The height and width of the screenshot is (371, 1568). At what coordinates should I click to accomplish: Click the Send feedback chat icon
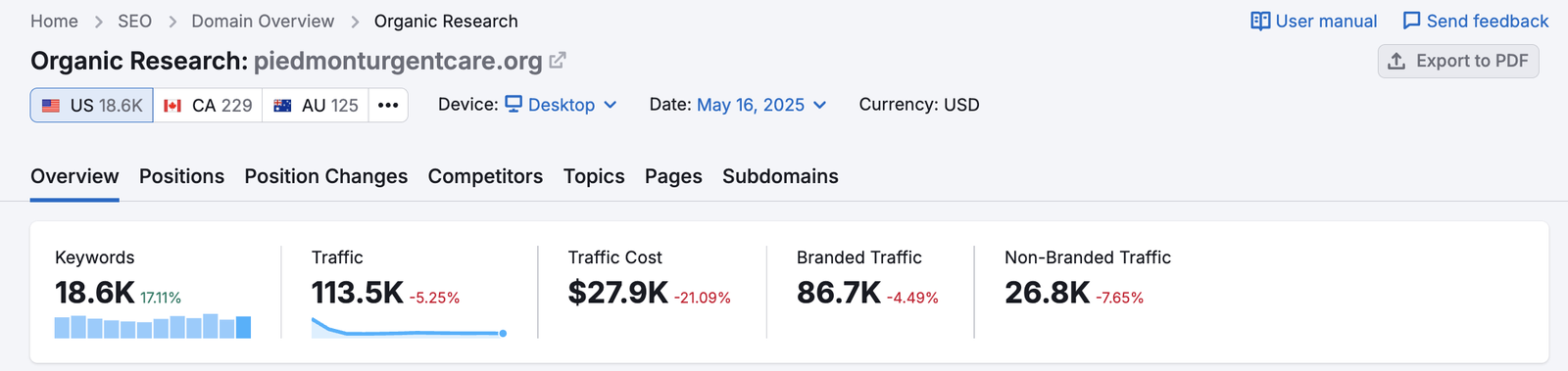click(1411, 21)
